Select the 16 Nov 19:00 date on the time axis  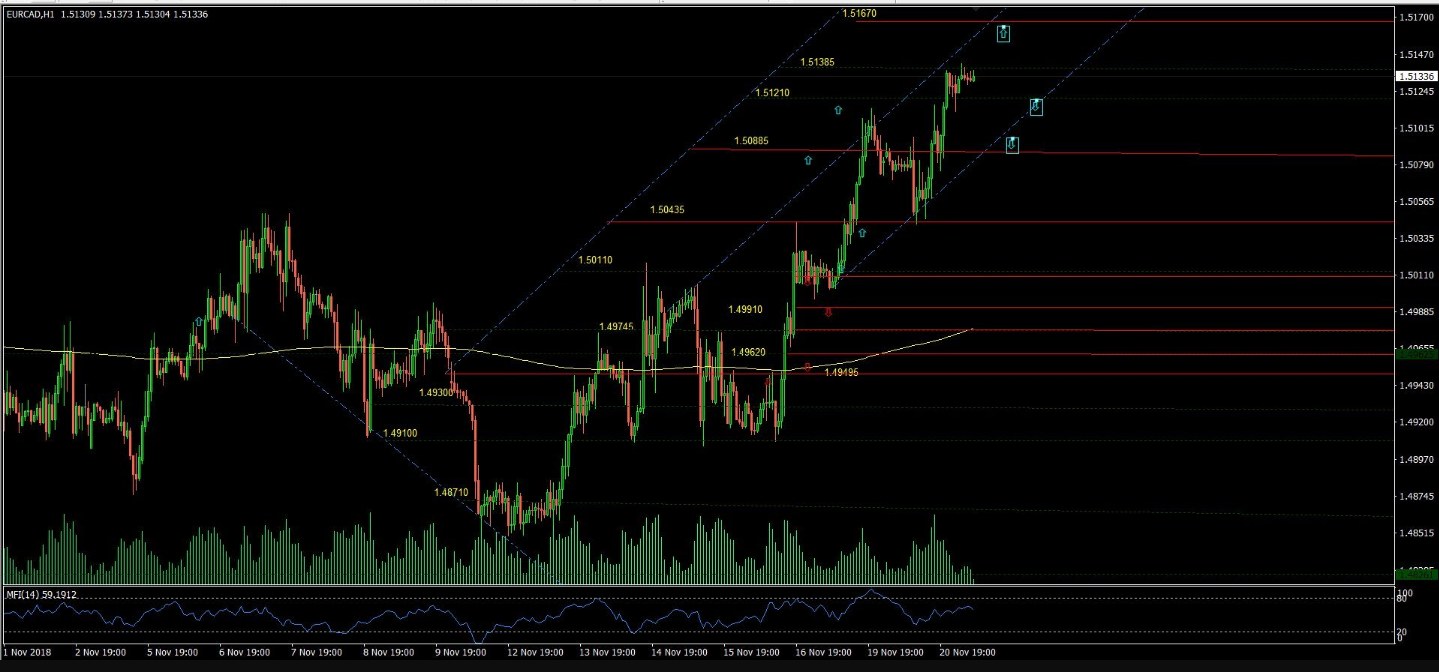click(x=823, y=652)
